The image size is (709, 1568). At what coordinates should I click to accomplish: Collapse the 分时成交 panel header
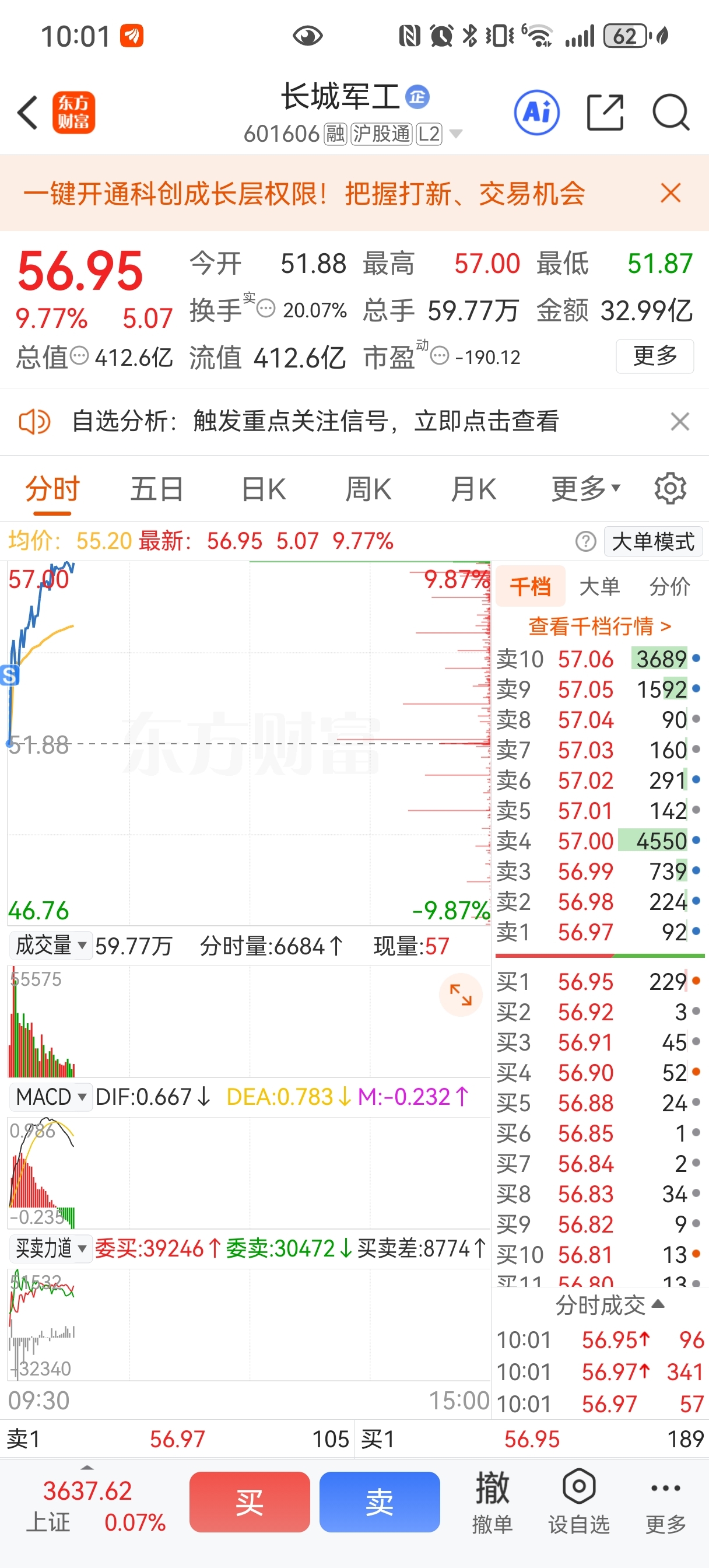(609, 1305)
